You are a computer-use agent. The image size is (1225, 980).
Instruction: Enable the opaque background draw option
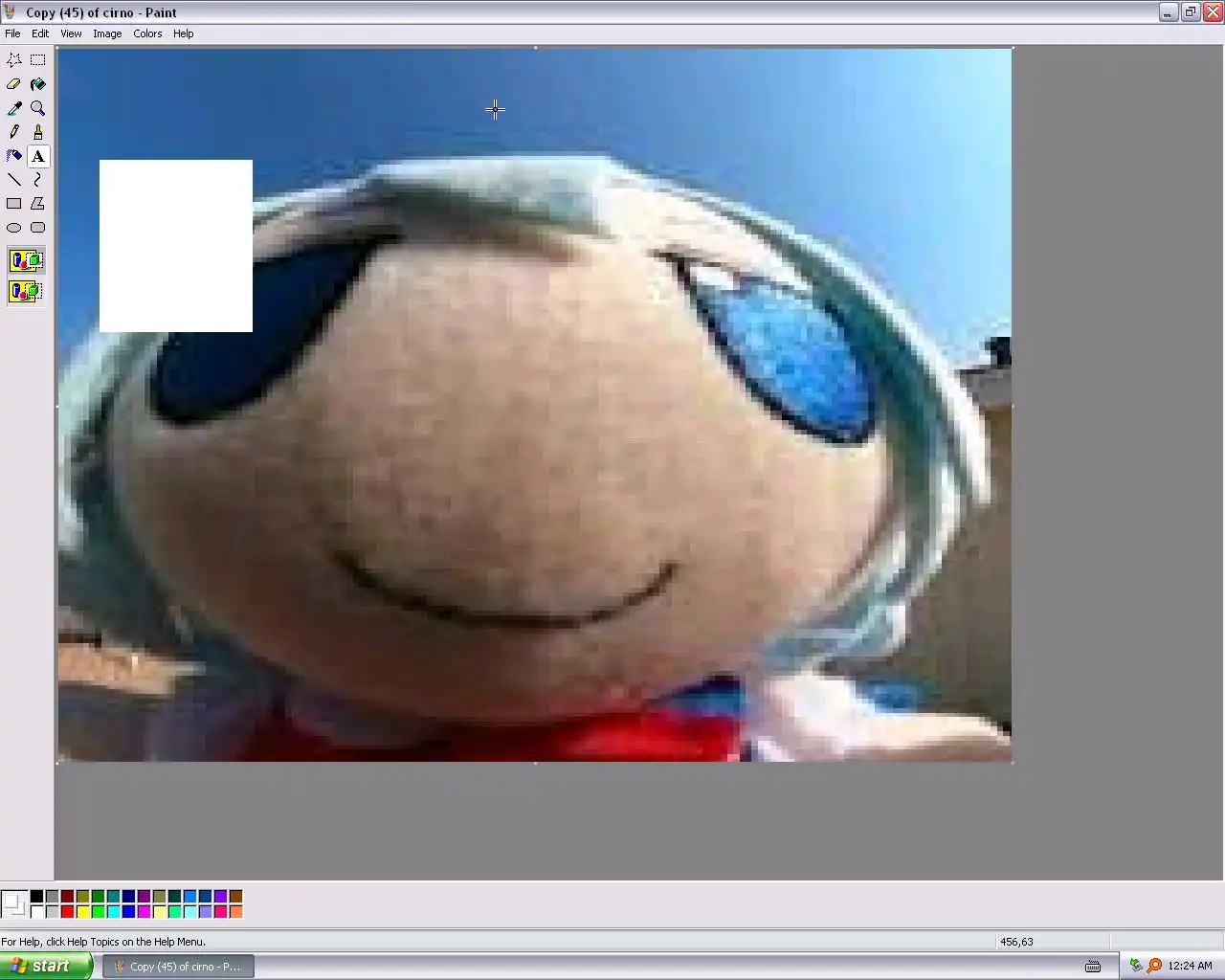coord(26,260)
